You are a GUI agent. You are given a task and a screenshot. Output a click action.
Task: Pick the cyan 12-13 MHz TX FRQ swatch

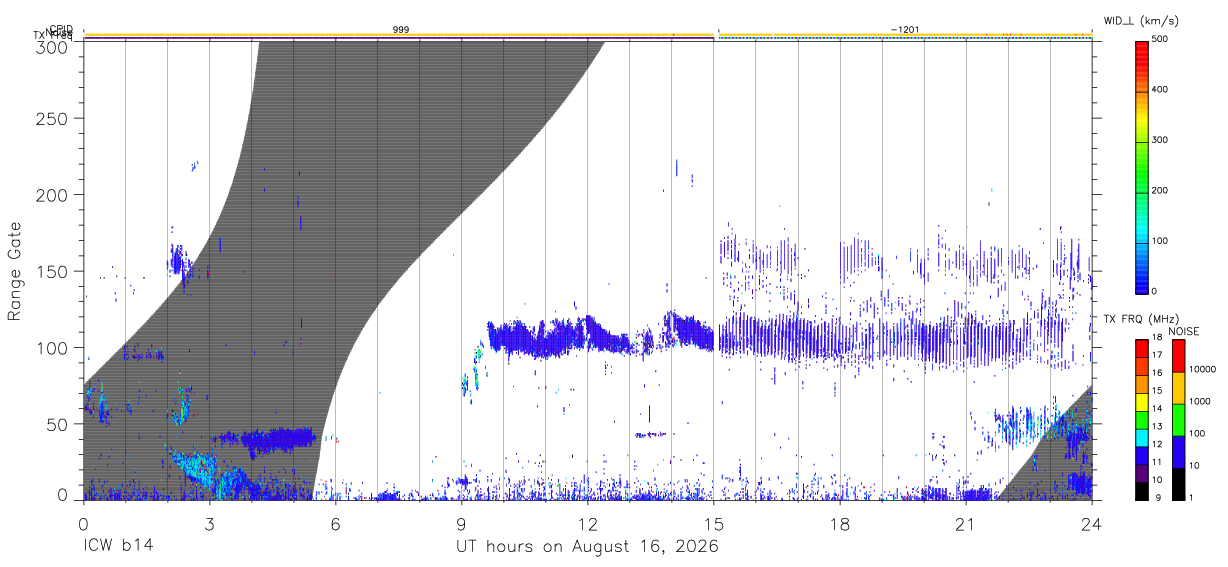[x=1141, y=438]
